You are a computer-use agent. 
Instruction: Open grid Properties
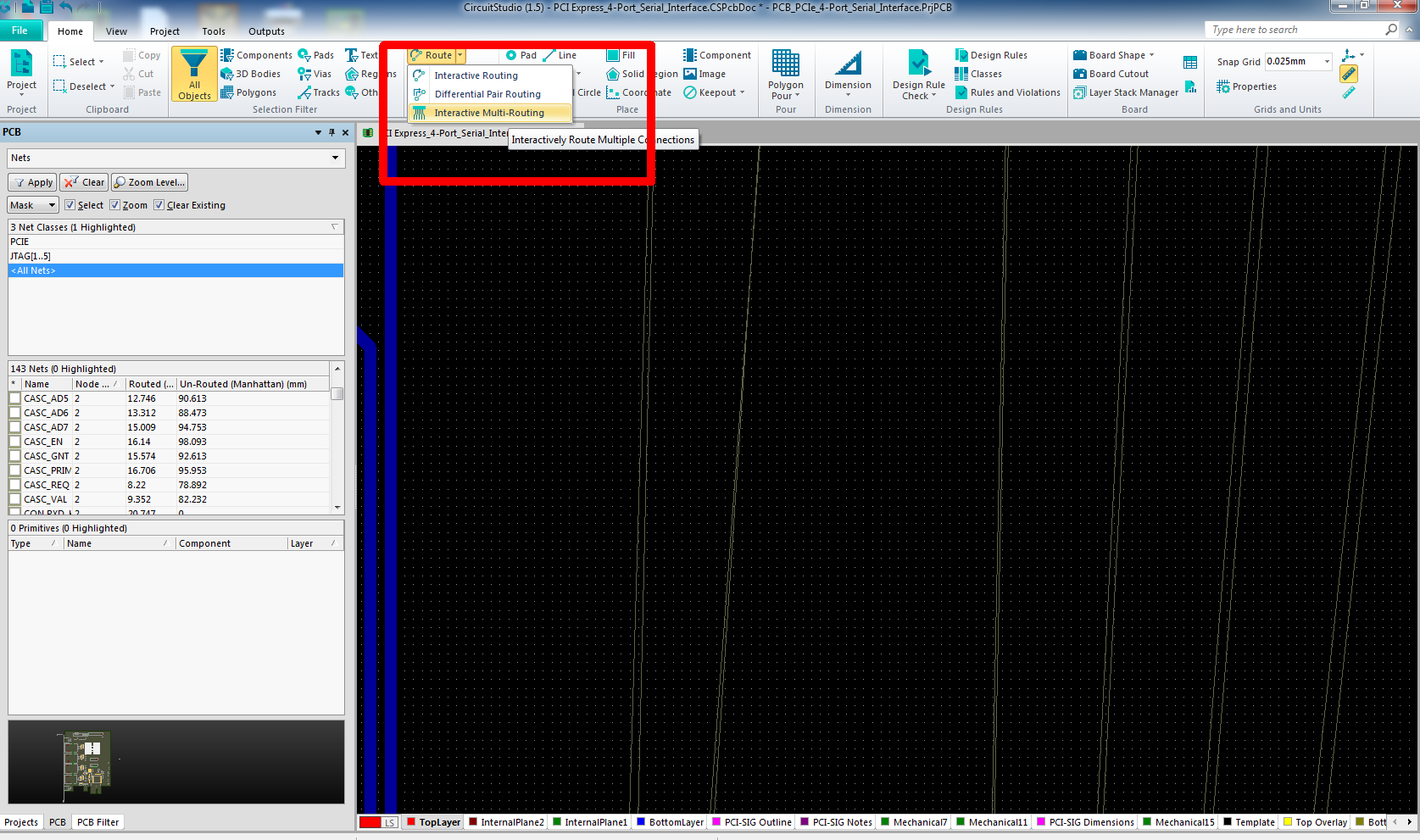(1246, 86)
